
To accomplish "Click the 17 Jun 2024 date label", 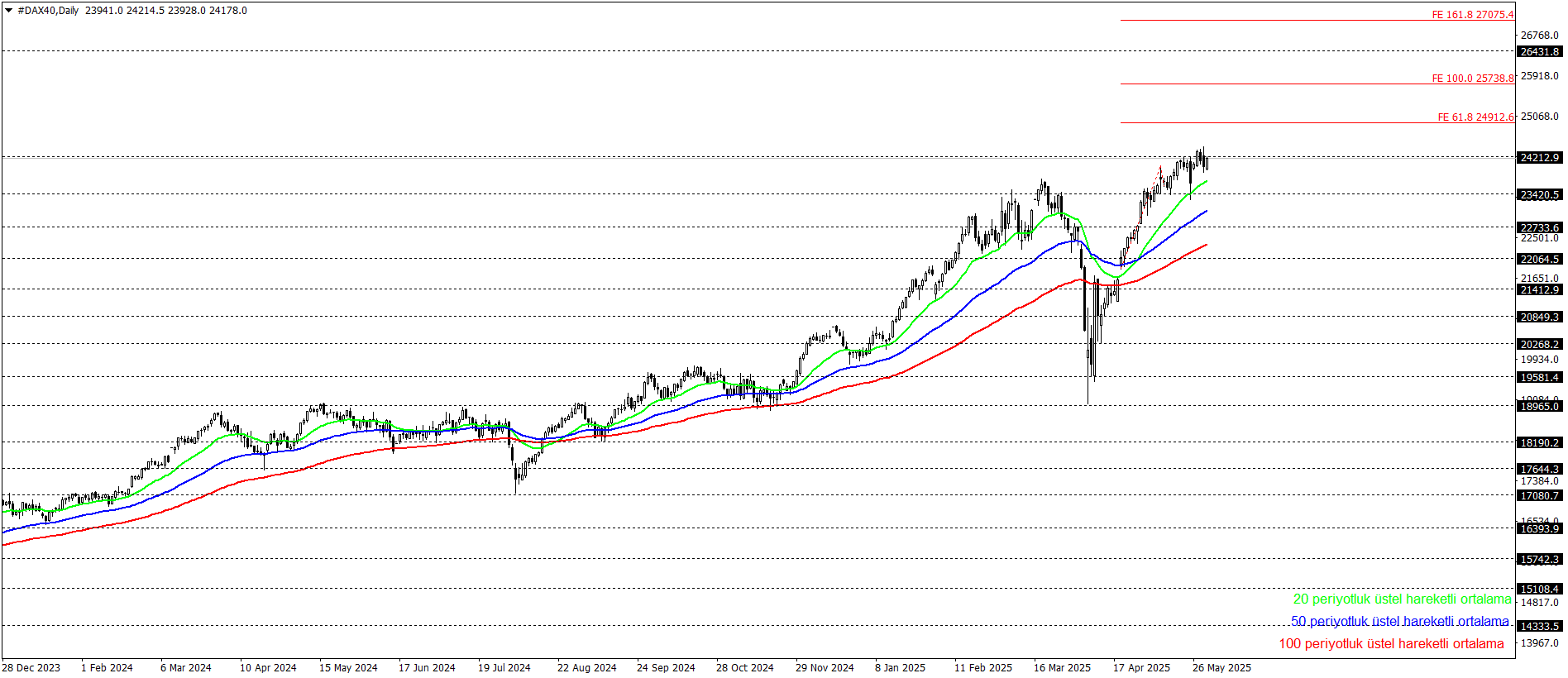I will click(427, 667).
